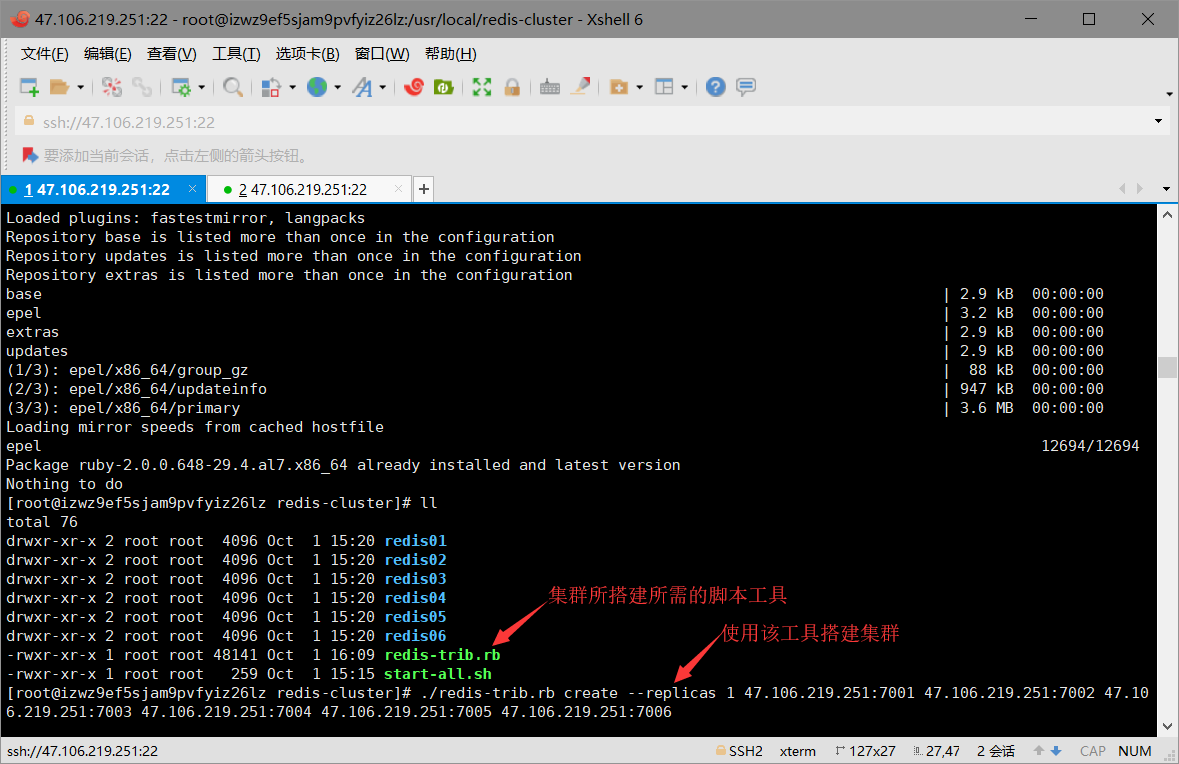Expand the Properties dropdown arrow
1179x764 pixels.
coord(202,88)
